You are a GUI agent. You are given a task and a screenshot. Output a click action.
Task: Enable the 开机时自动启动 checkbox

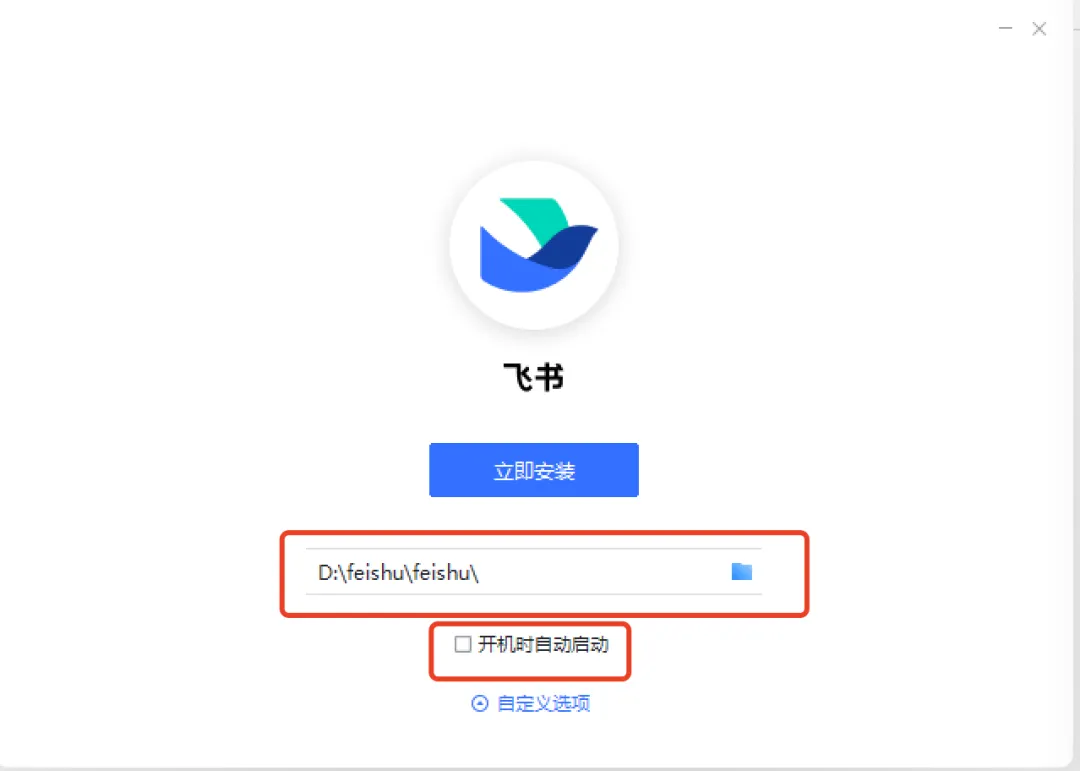[x=463, y=644]
